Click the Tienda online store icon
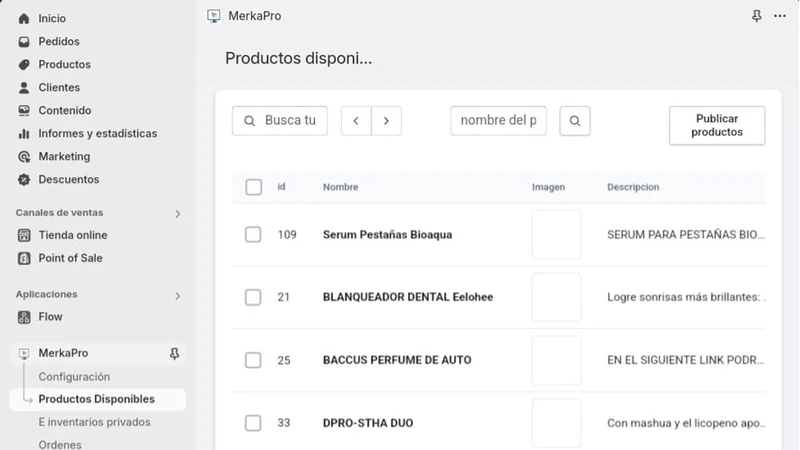The width and height of the screenshot is (800, 450). coord(24,235)
